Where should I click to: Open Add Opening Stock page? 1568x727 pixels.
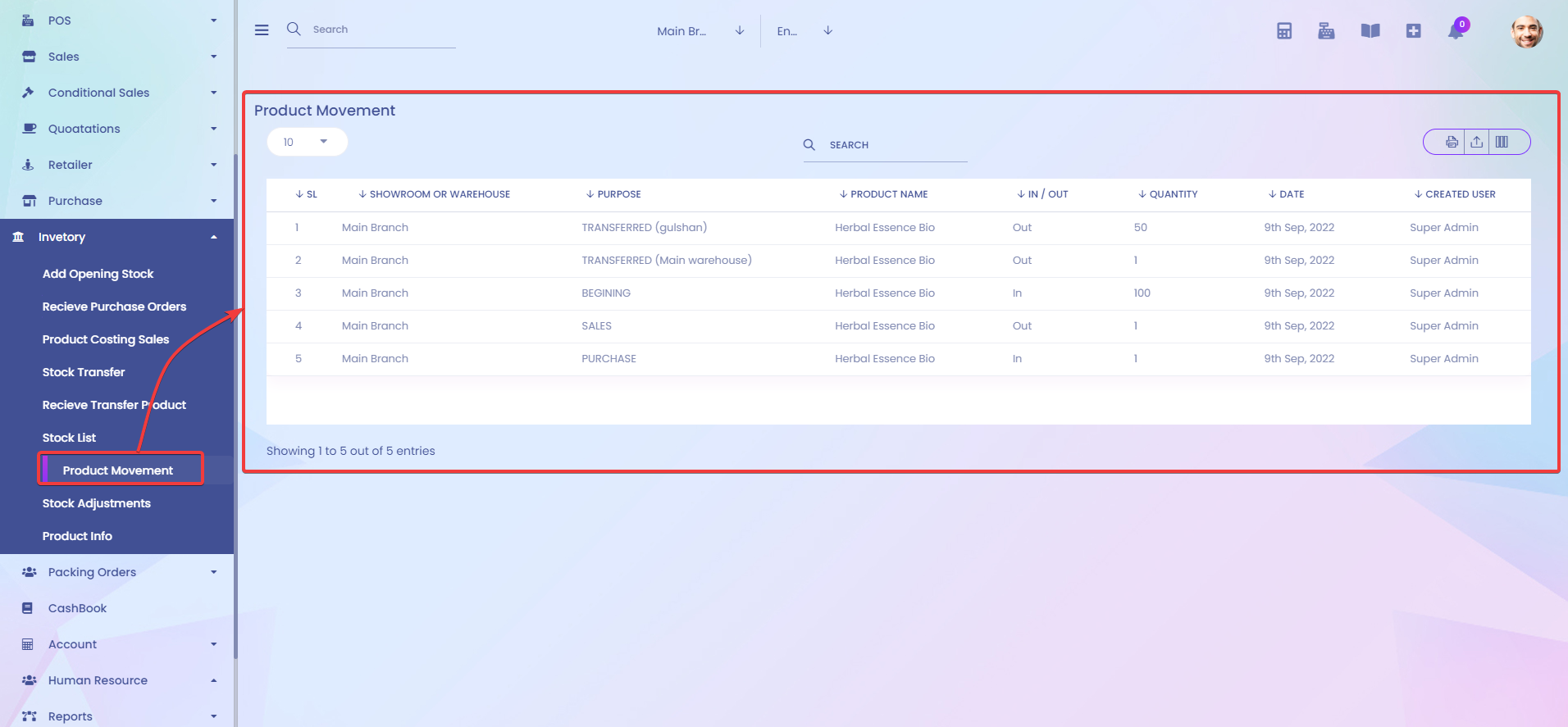point(98,274)
